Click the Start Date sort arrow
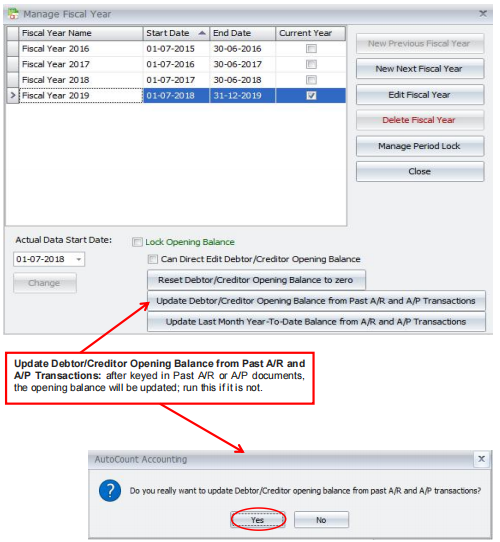This screenshot has height=542, width=500. click(x=202, y=33)
